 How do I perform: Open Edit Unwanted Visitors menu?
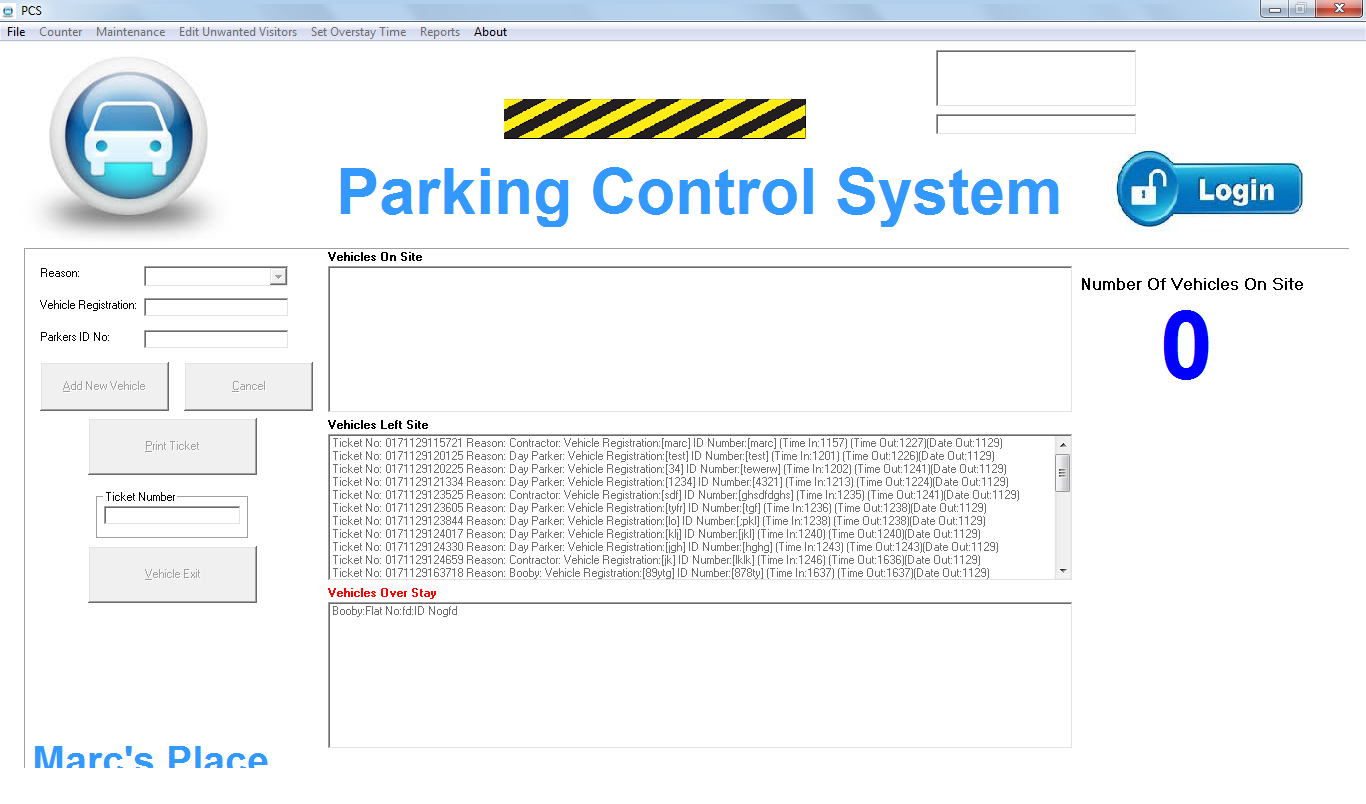point(237,32)
